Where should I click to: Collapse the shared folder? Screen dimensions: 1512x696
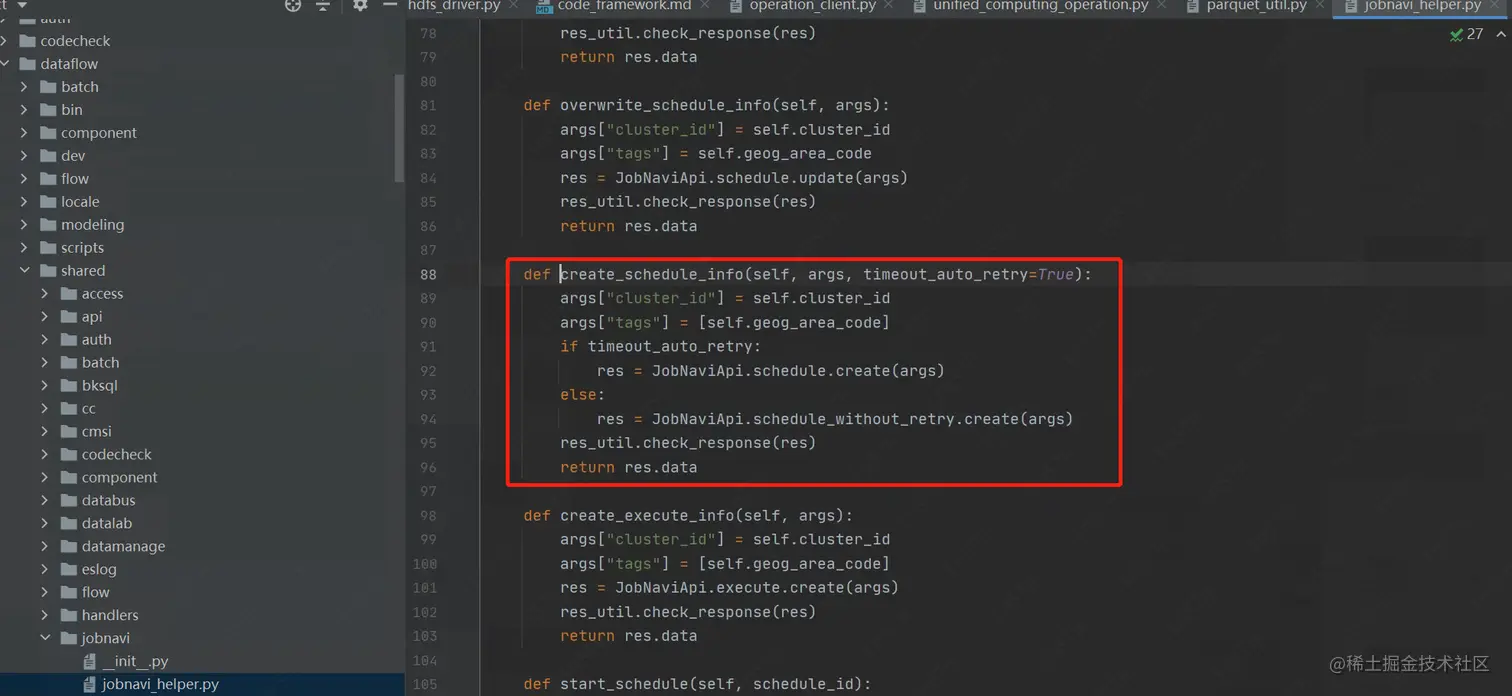click(x=25, y=271)
